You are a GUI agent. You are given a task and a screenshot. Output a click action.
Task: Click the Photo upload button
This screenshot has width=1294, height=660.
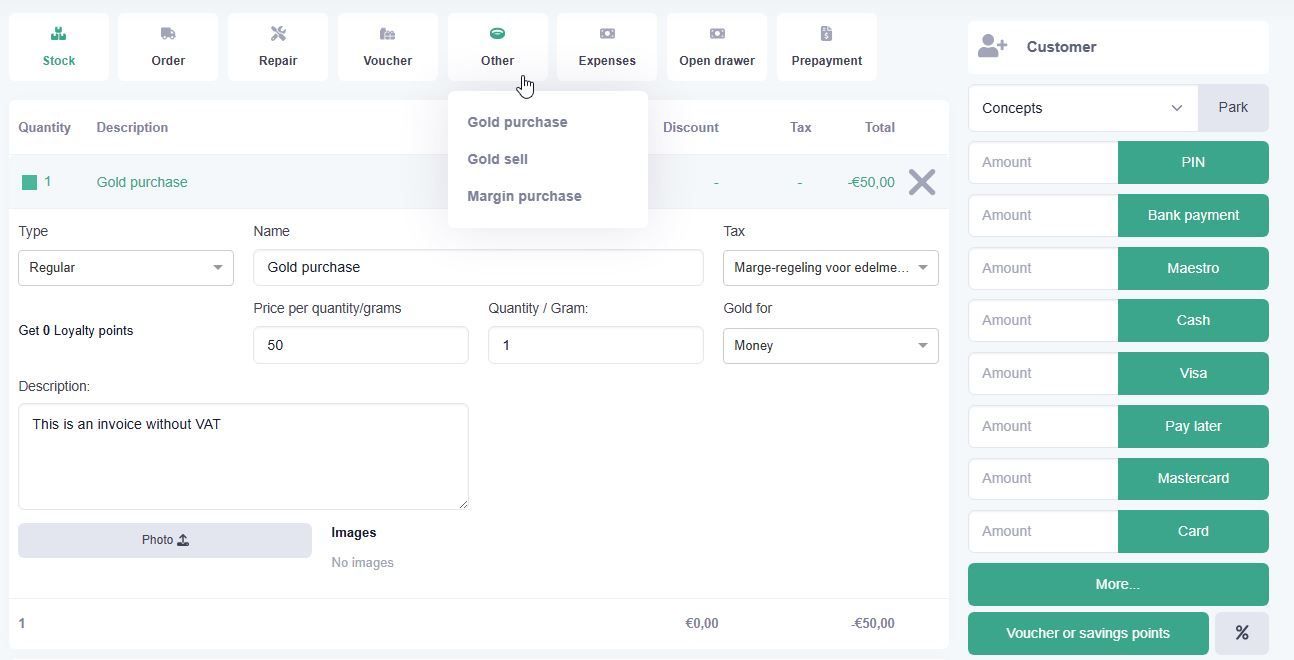click(165, 540)
